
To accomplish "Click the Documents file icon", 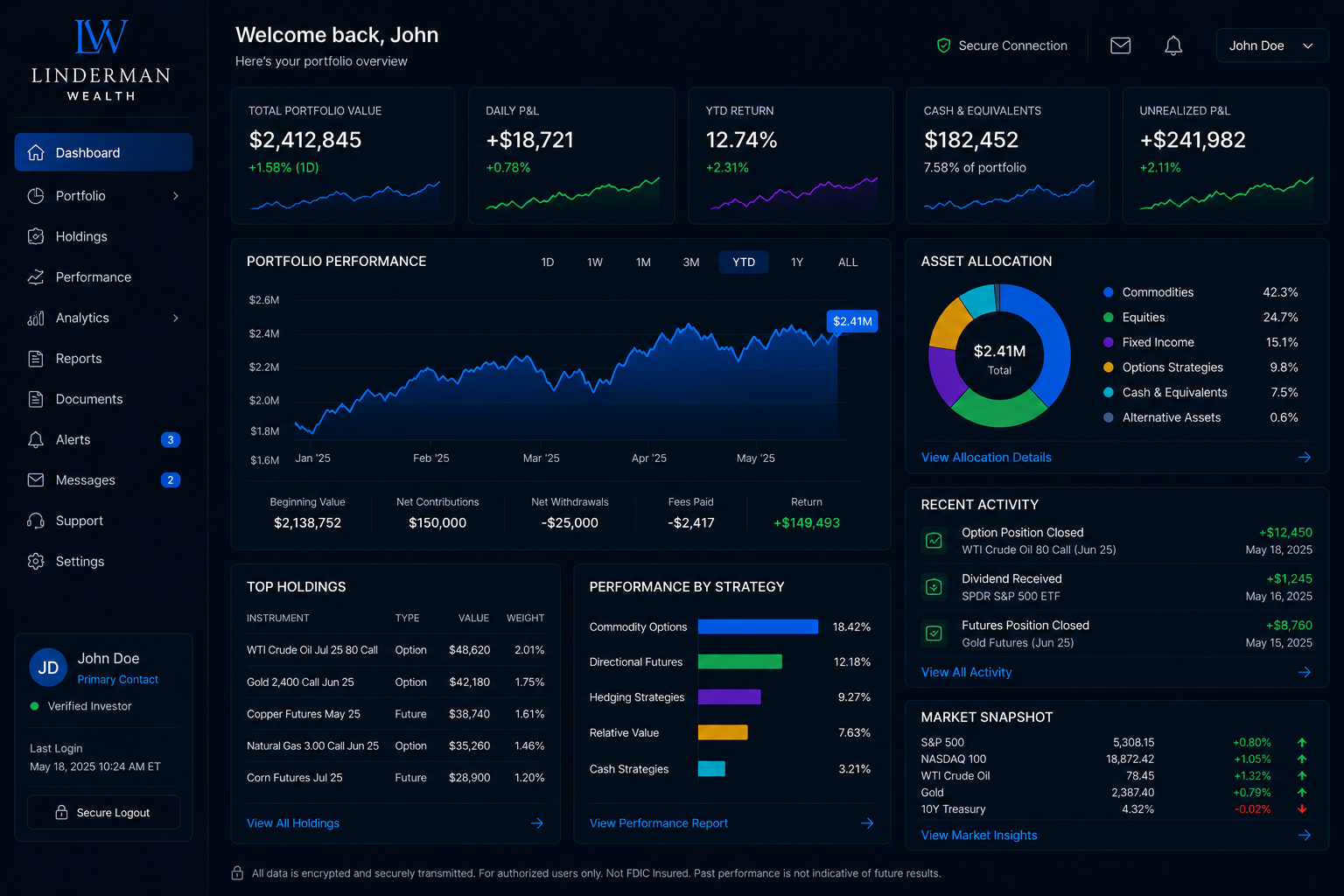I will 36,399.
